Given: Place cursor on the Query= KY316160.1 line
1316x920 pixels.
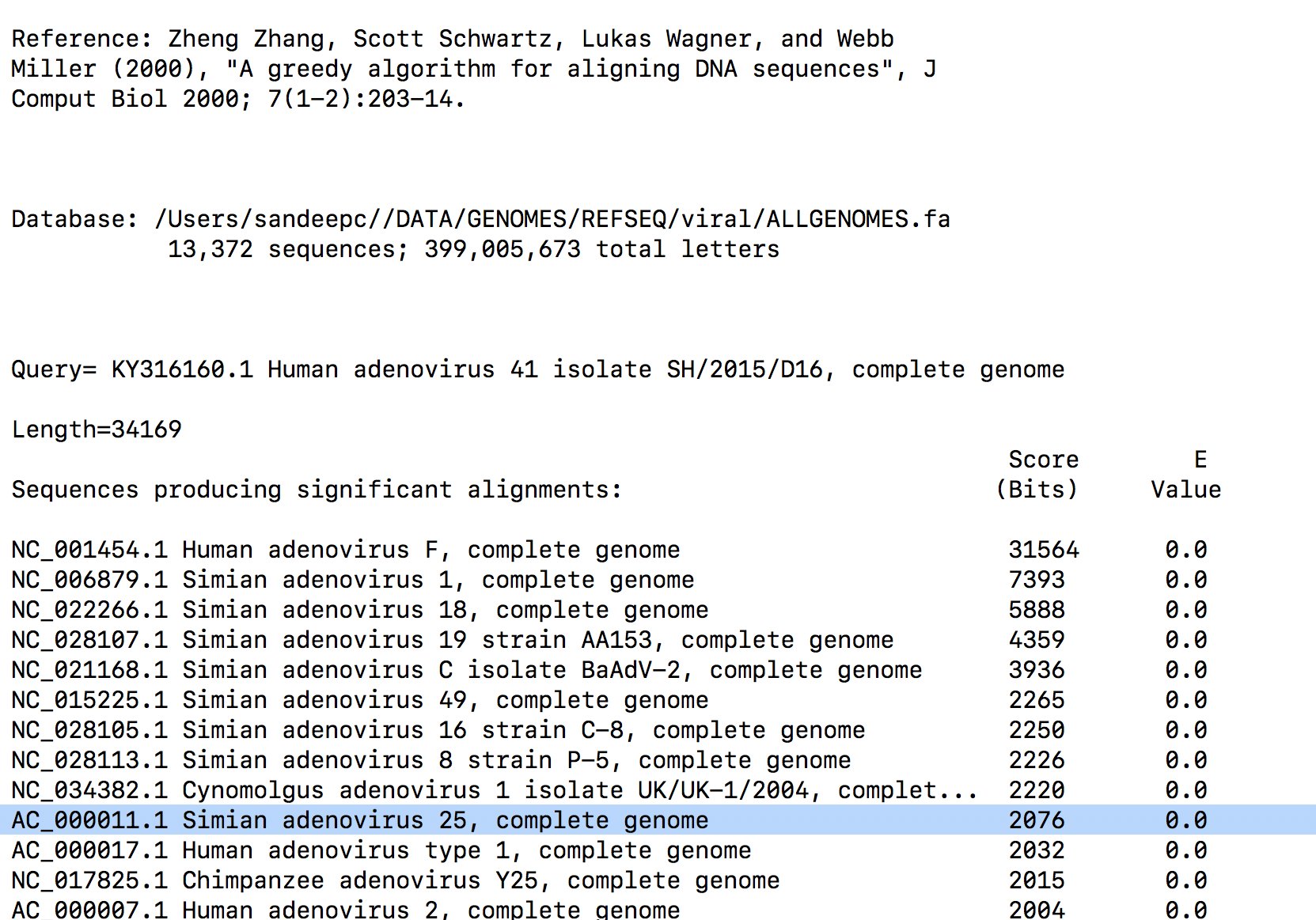Looking at the screenshot, I should (x=537, y=369).
